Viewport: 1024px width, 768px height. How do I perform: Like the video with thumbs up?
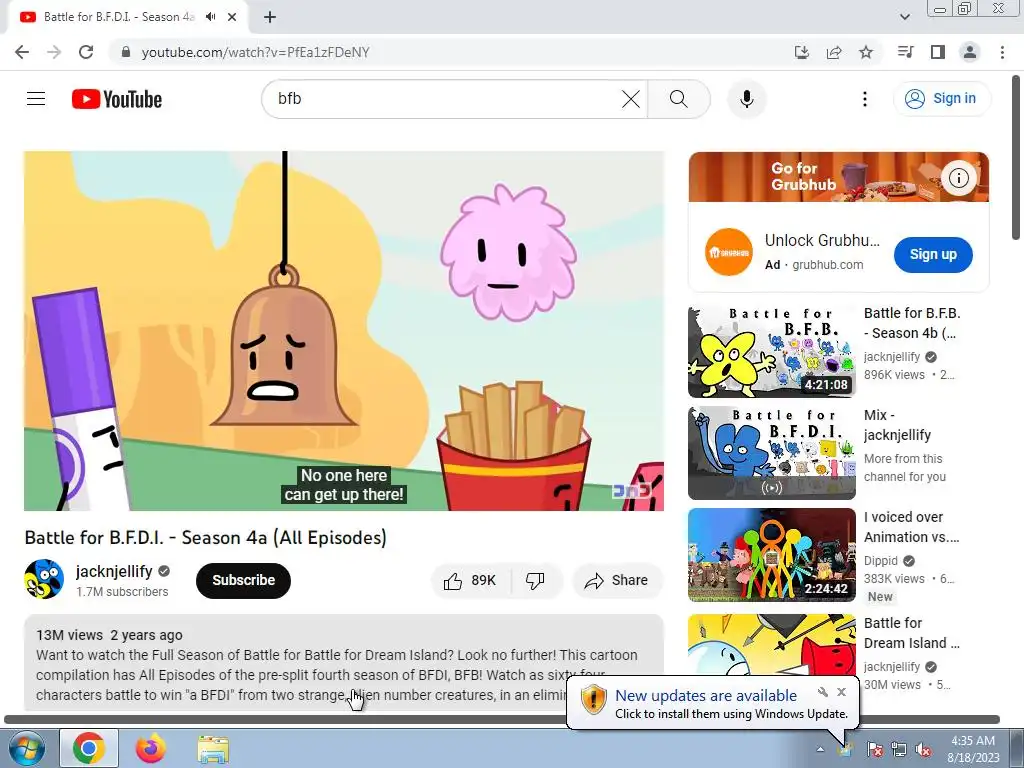click(x=470, y=581)
